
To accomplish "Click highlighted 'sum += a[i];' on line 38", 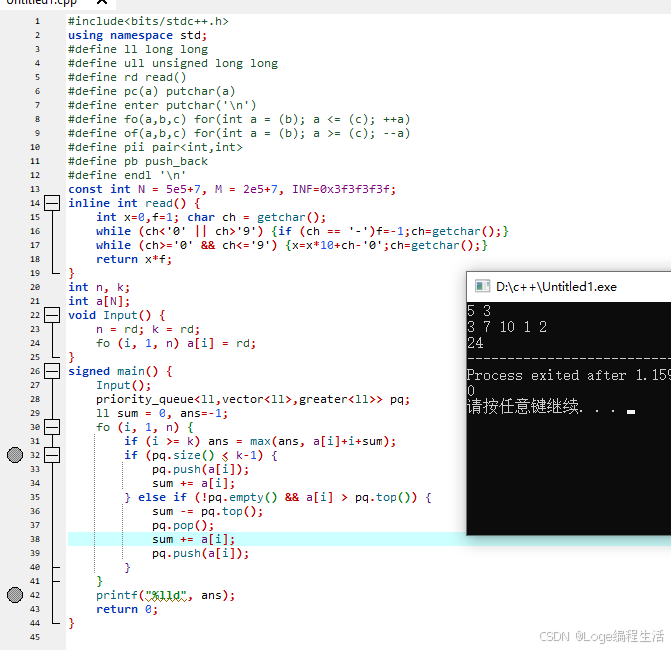I will tap(193, 539).
